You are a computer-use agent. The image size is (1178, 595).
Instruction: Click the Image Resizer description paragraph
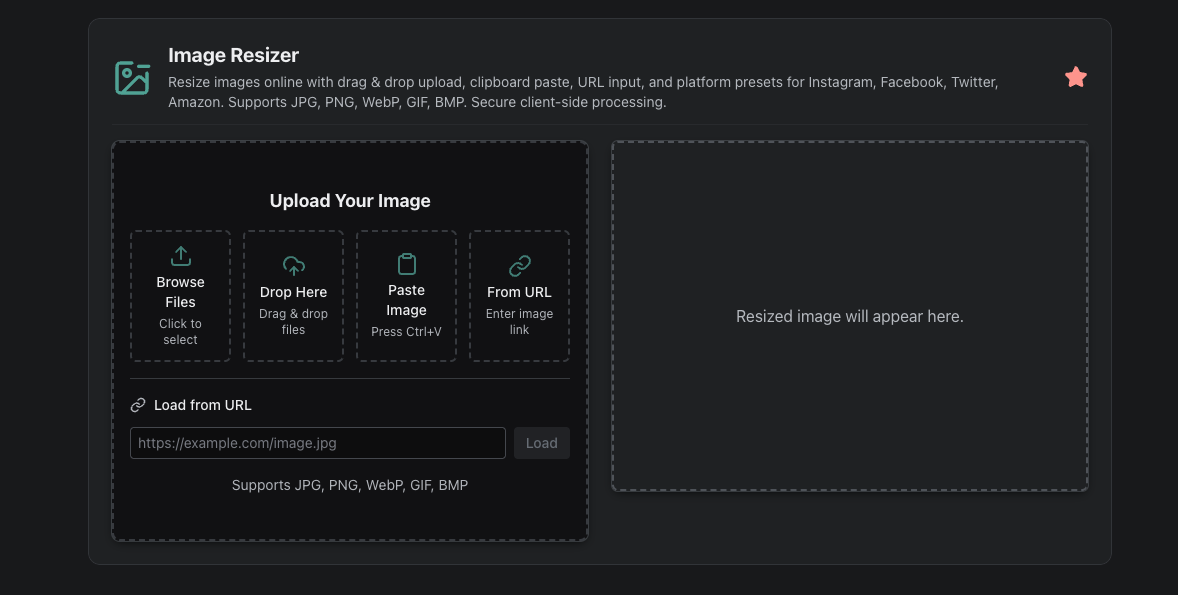(583, 92)
